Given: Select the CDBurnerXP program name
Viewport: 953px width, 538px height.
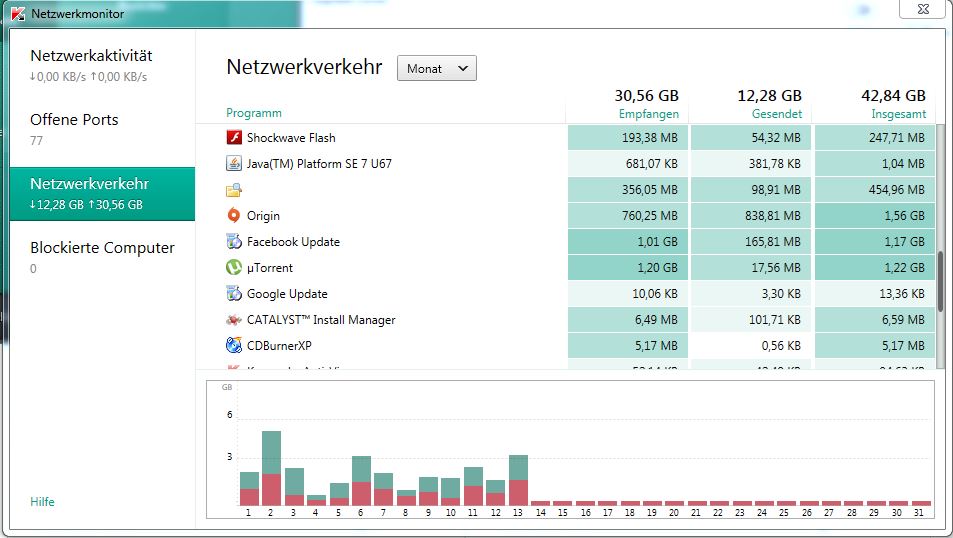Looking at the screenshot, I should 279,345.
